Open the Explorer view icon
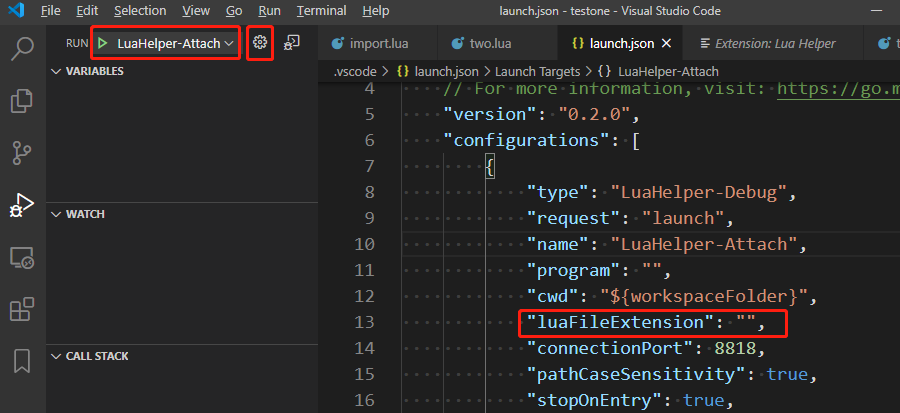This screenshot has width=900, height=413. point(22,101)
